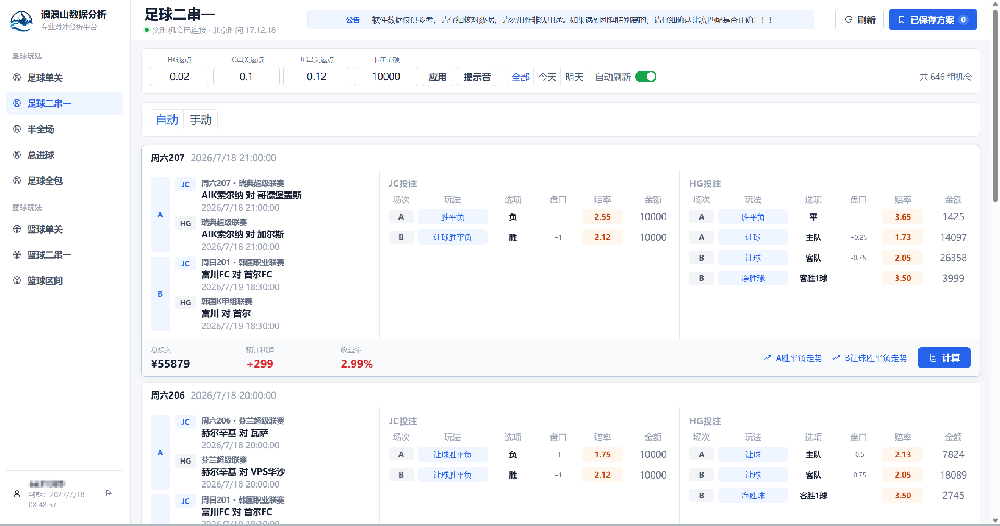
Task: Click the total stake ¥55879
Action: (x=170, y=364)
